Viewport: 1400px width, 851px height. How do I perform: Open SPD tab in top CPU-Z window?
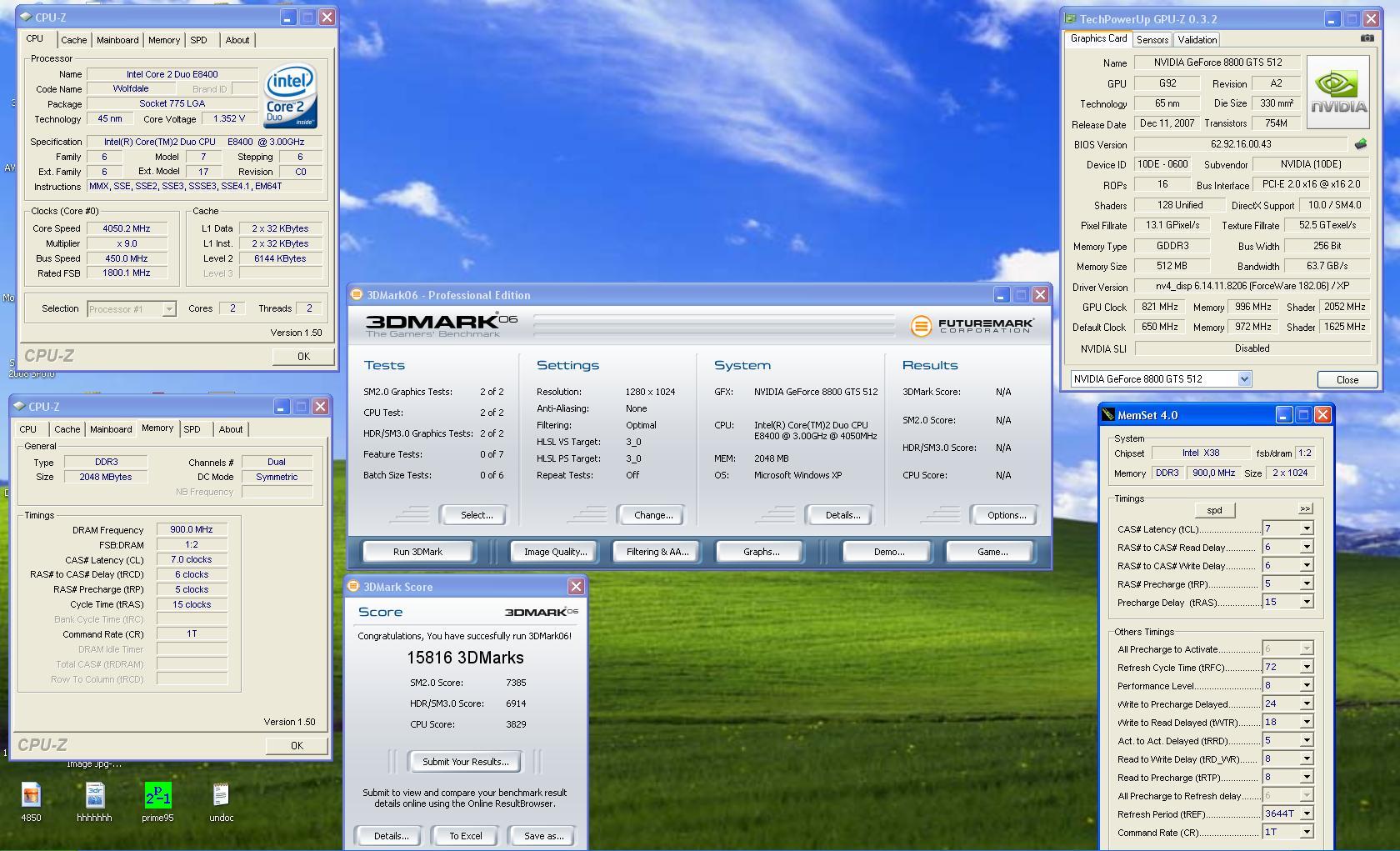198,40
